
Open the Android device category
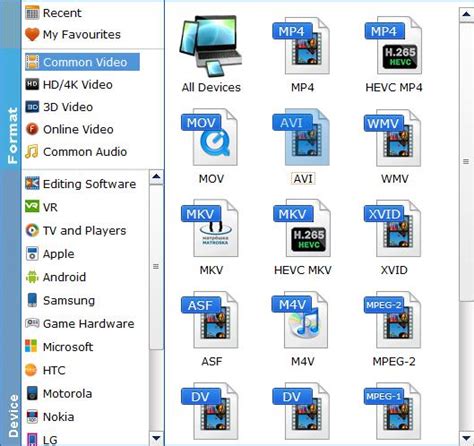click(56, 277)
